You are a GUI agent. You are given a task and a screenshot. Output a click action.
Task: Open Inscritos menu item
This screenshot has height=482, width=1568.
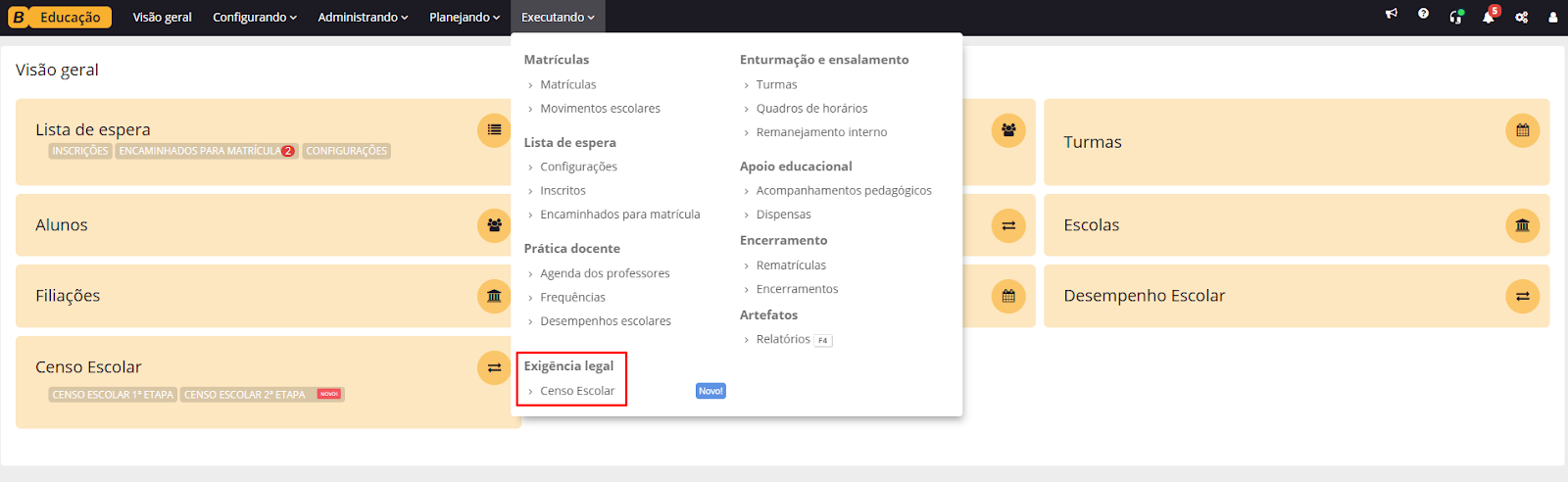[x=563, y=191]
